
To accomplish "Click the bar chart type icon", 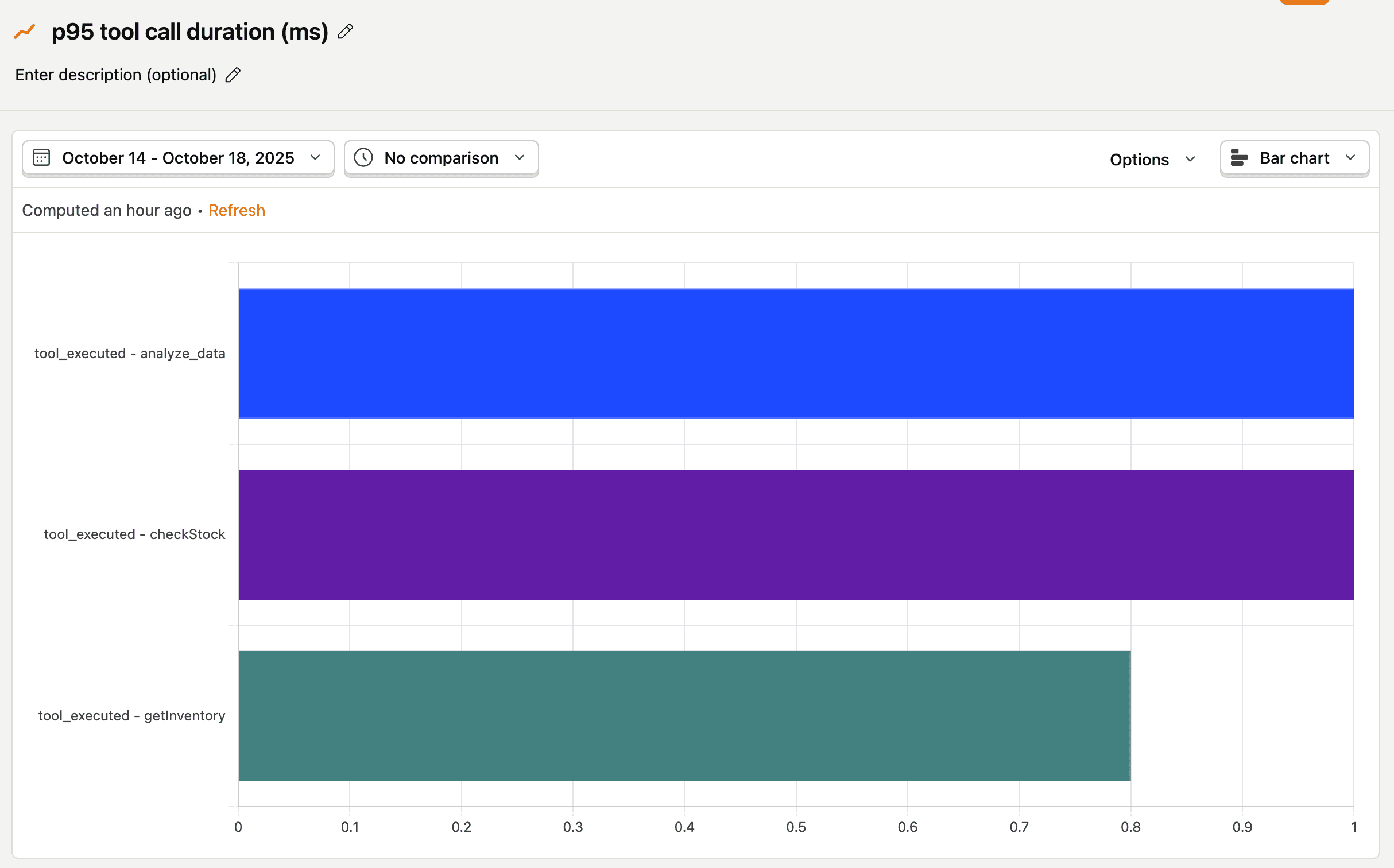I will (1240, 158).
